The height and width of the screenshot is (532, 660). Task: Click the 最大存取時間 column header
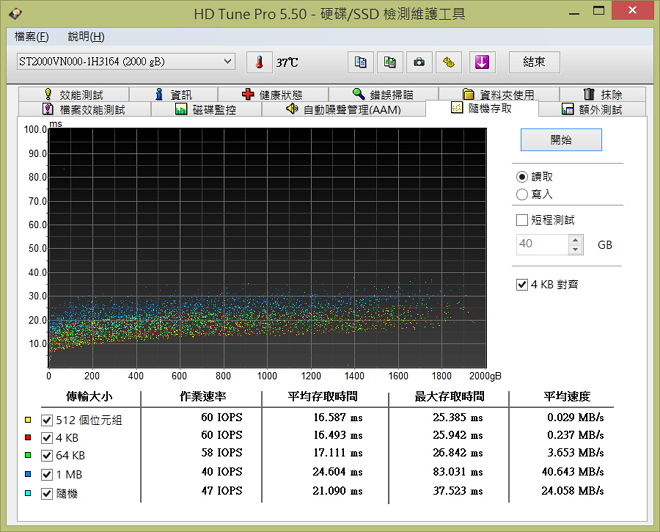click(449, 396)
